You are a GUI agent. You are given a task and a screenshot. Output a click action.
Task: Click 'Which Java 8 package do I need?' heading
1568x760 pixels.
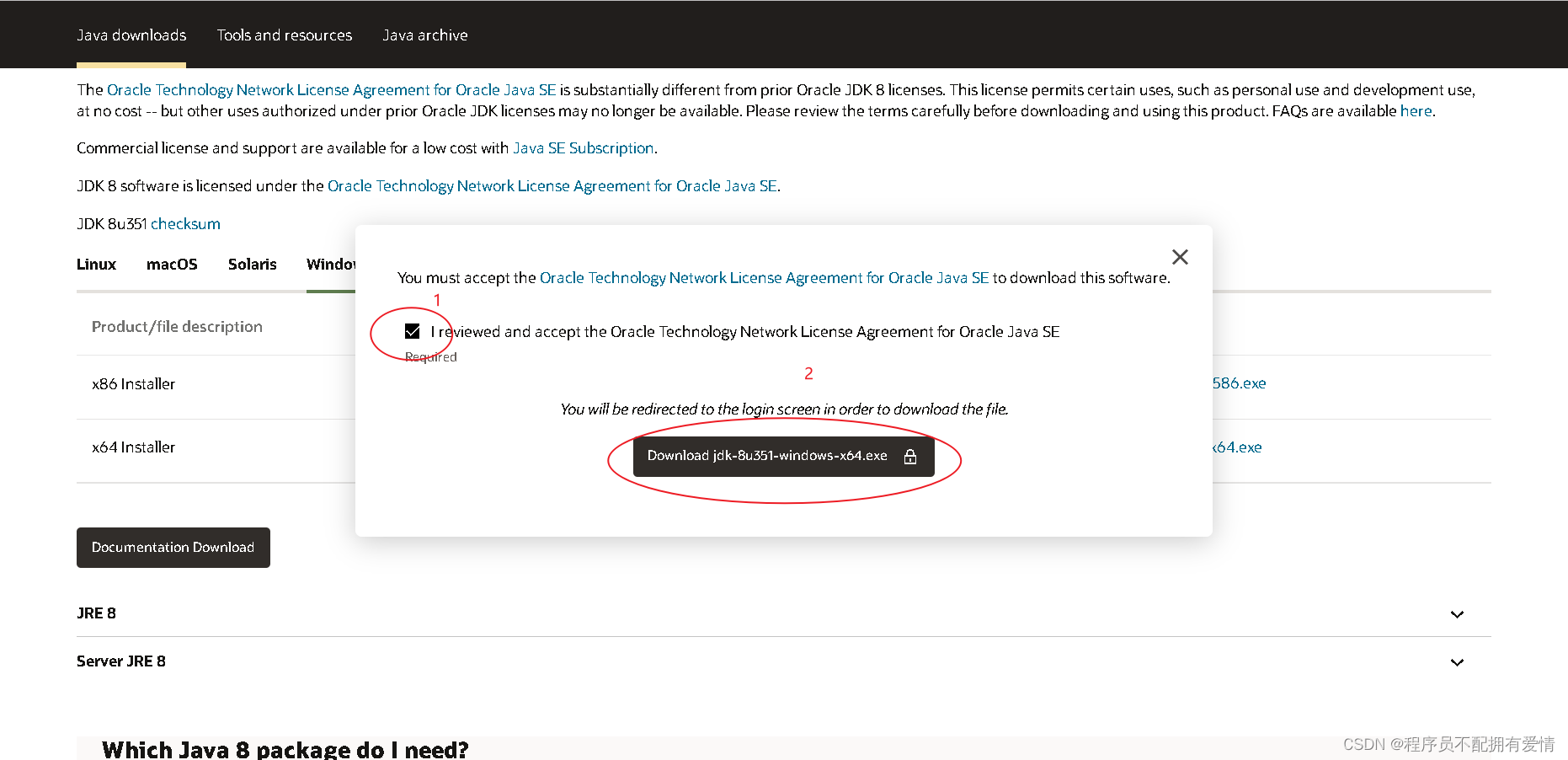pyautogui.click(x=285, y=749)
